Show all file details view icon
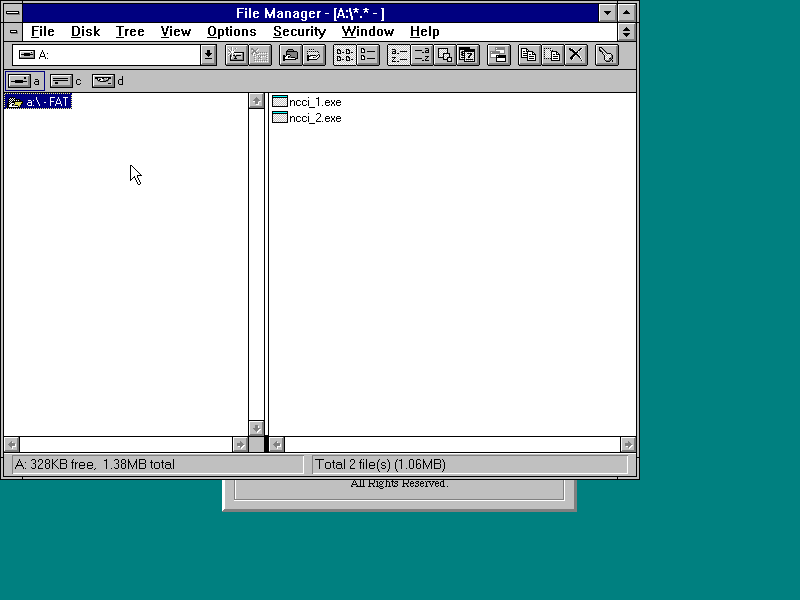Screen dimensions: 800x600 coord(368,55)
